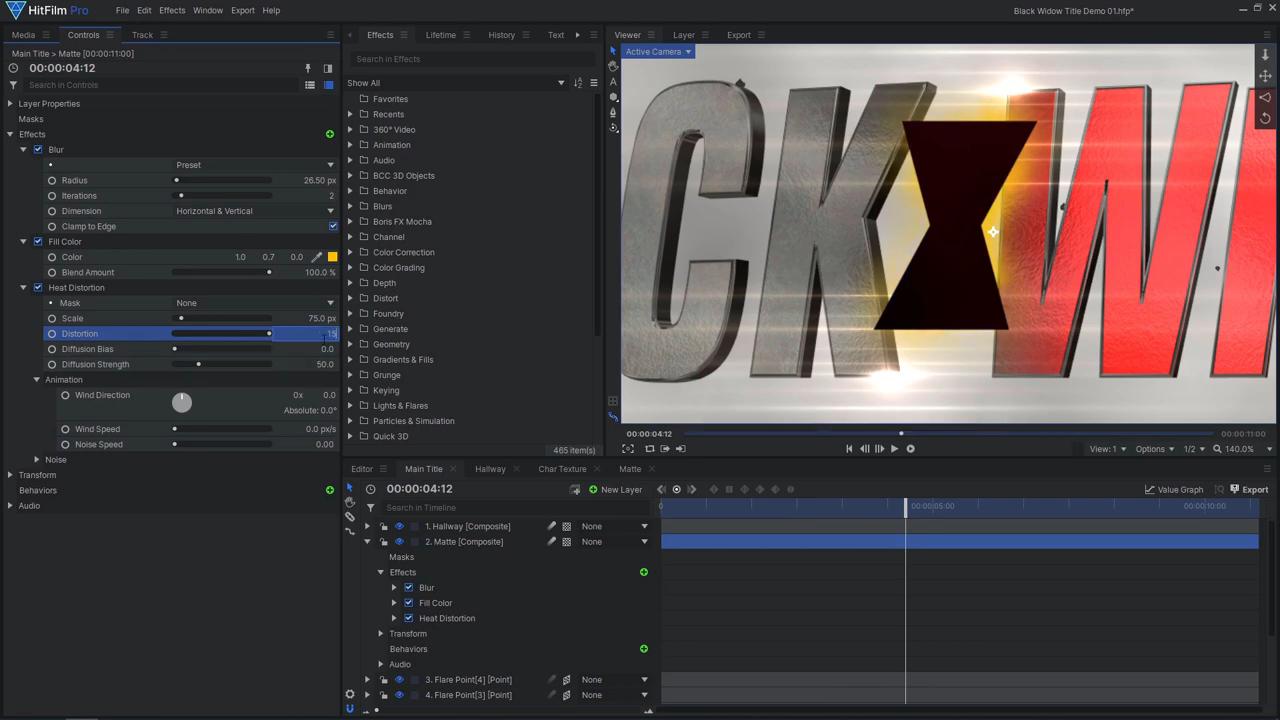The height and width of the screenshot is (720, 1280).
Task: Open the Dimension dropdown set to Horizontal & Vertical
Action: pyautogui.click(x=255, y=211)
